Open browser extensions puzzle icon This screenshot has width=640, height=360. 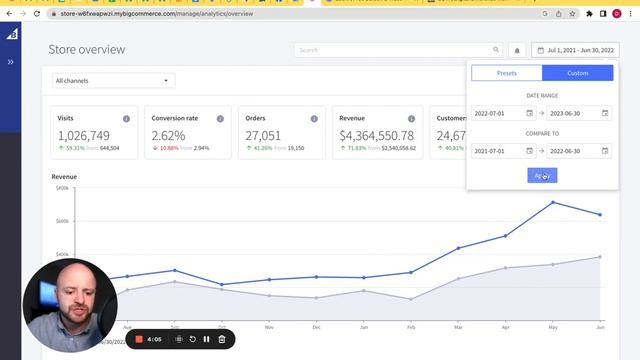pos(589,13)
